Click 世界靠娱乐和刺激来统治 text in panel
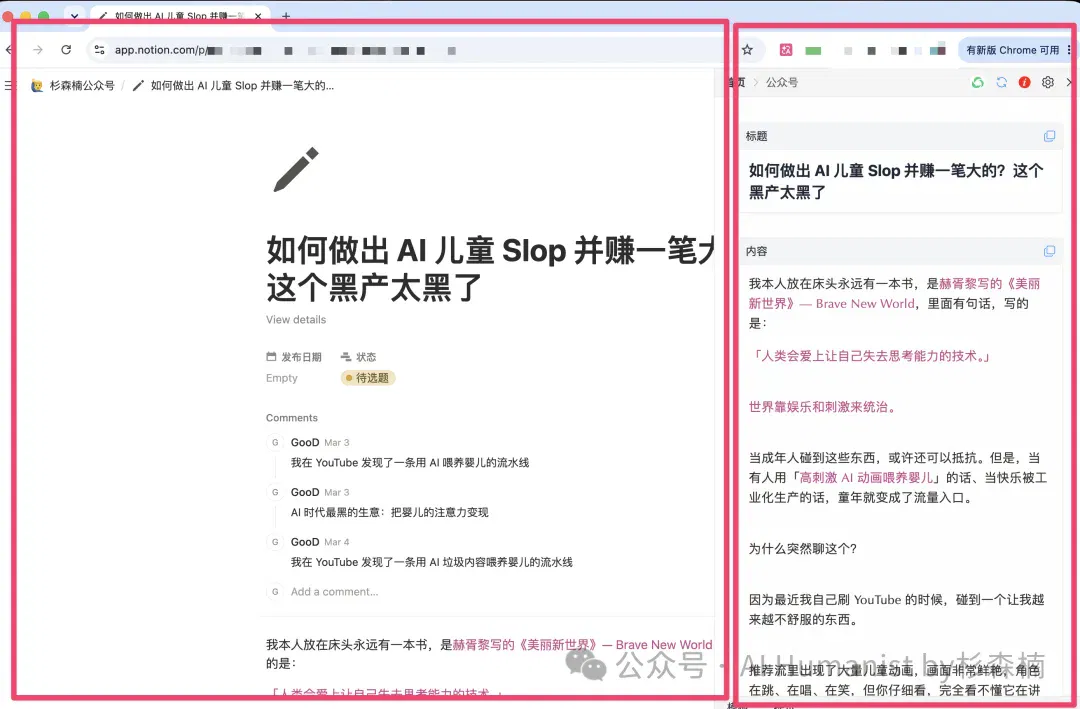This screenshot has height=709, width=1080. [824, 407]
